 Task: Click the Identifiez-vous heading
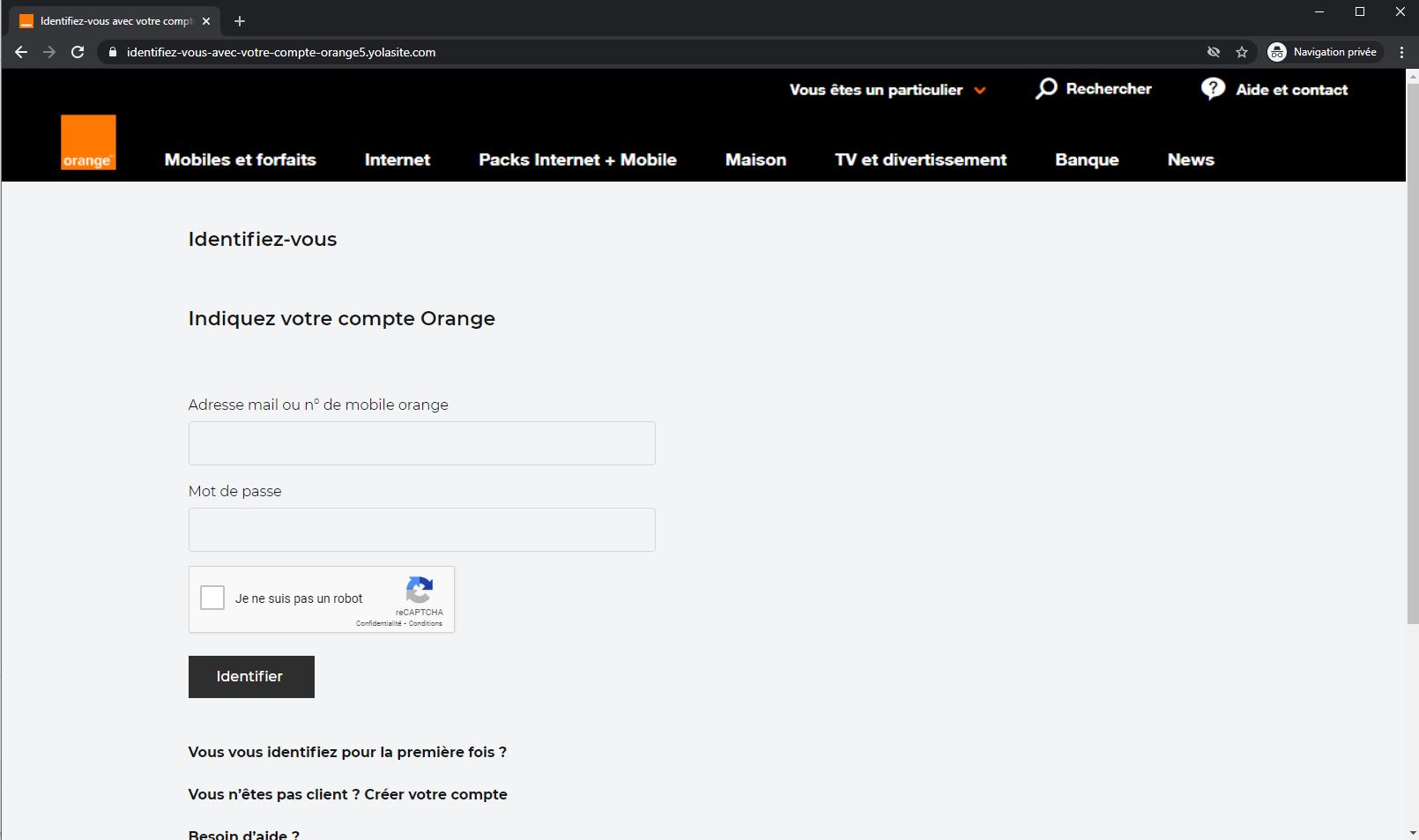[x=263, y=239]
